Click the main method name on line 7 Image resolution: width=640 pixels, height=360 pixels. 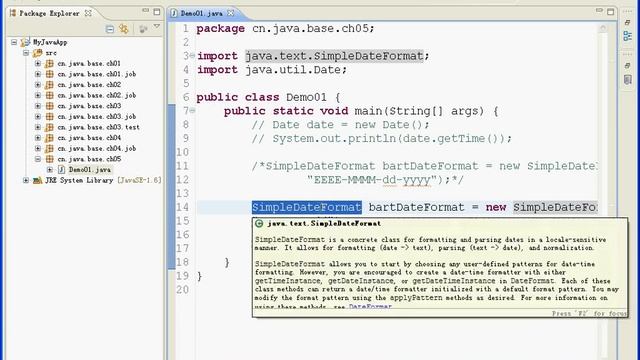tap(368, 111)
